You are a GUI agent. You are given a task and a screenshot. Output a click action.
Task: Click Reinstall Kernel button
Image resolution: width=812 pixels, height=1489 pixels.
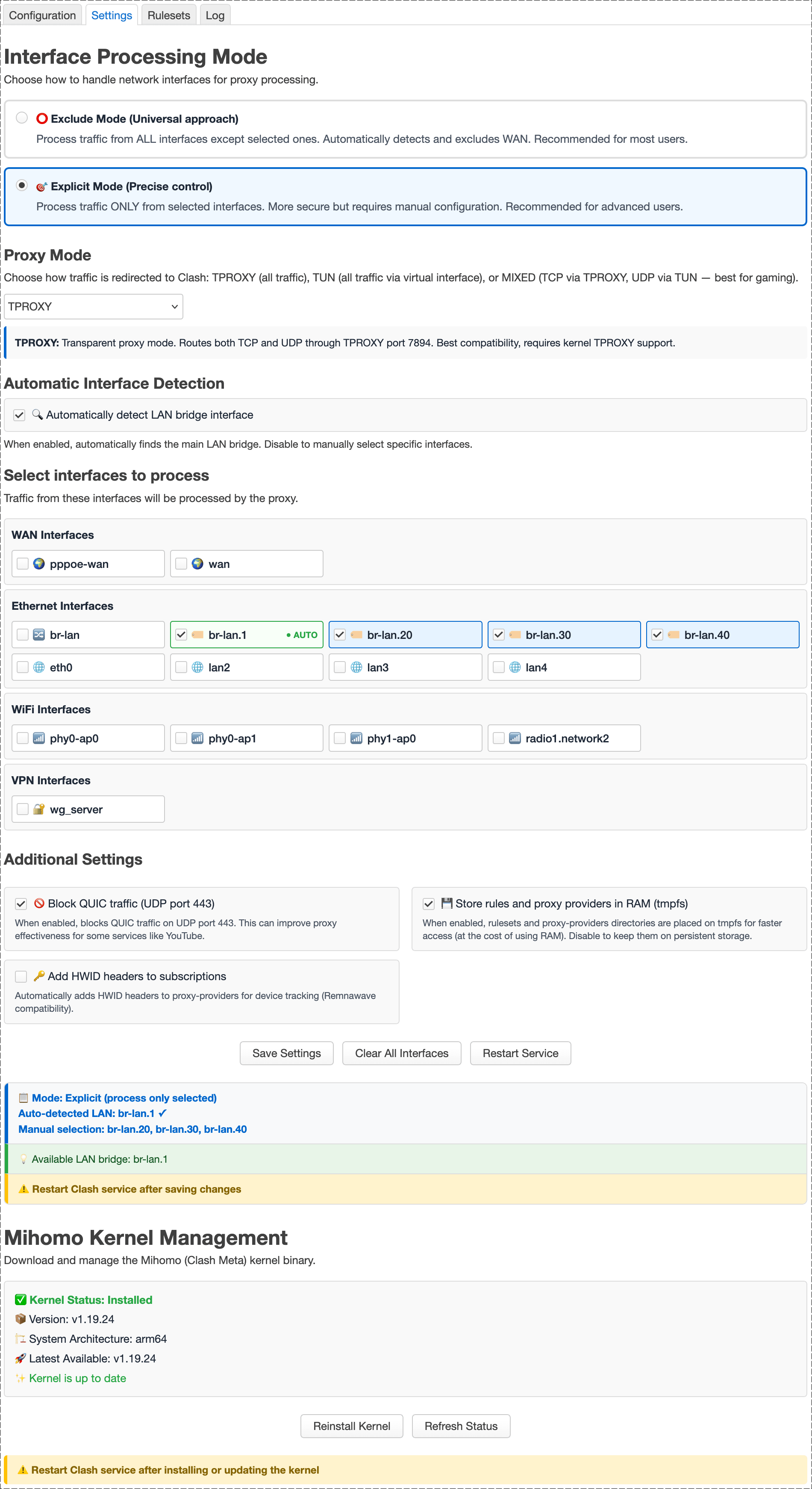tap(352, 1426)
